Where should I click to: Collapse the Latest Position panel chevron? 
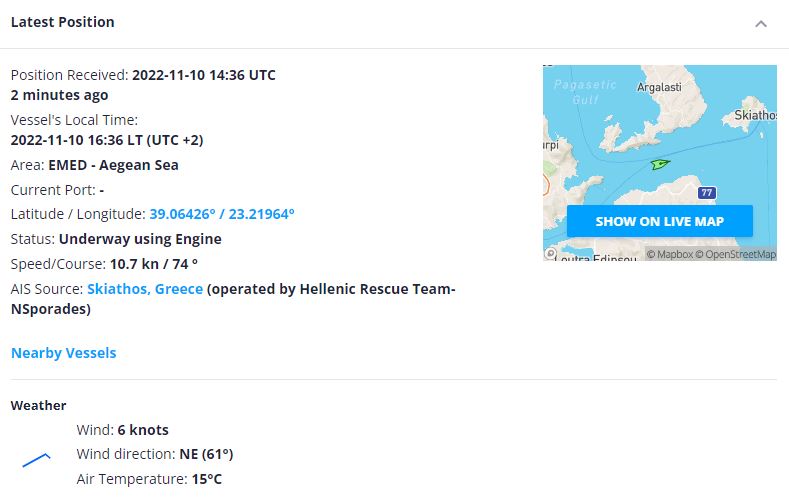[761, 23]
